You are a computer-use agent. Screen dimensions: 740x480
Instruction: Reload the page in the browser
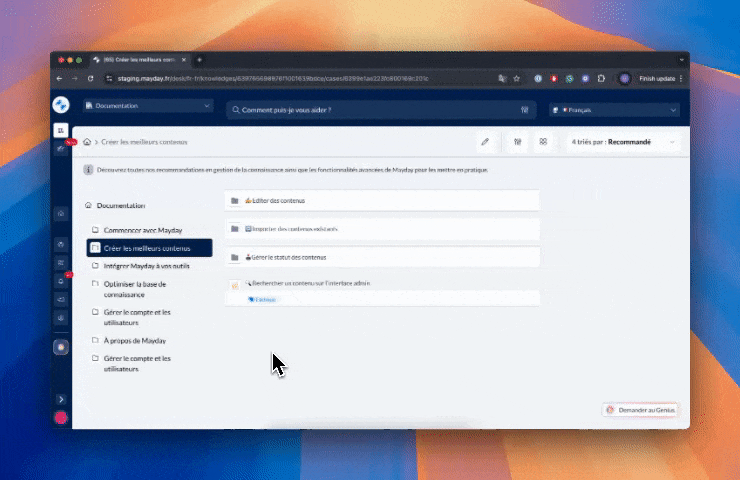click(x=91, y=78)
